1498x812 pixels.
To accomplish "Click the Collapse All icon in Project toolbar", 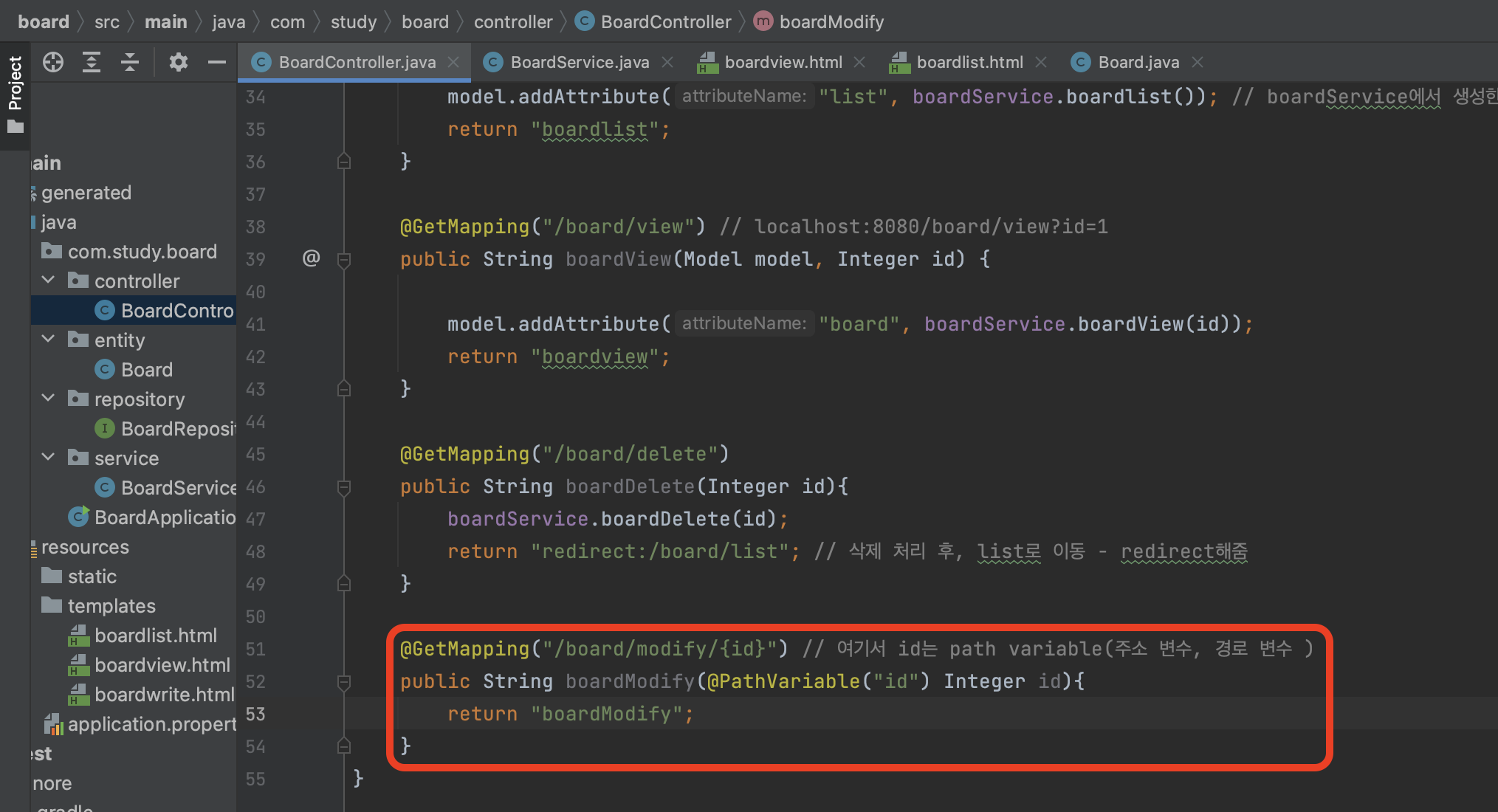I will click(130, 62).
